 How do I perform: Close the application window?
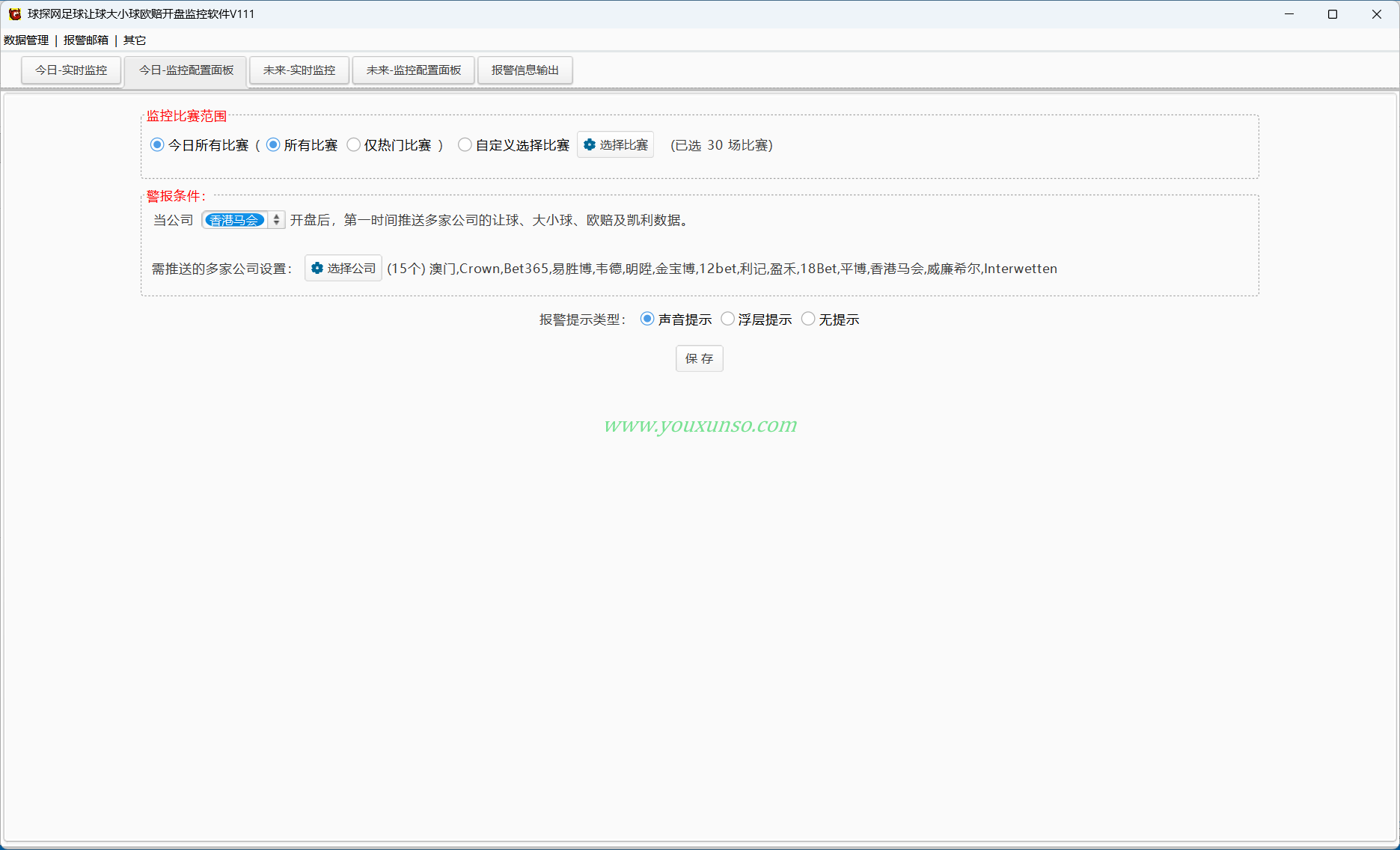[x=1377, y=14]
